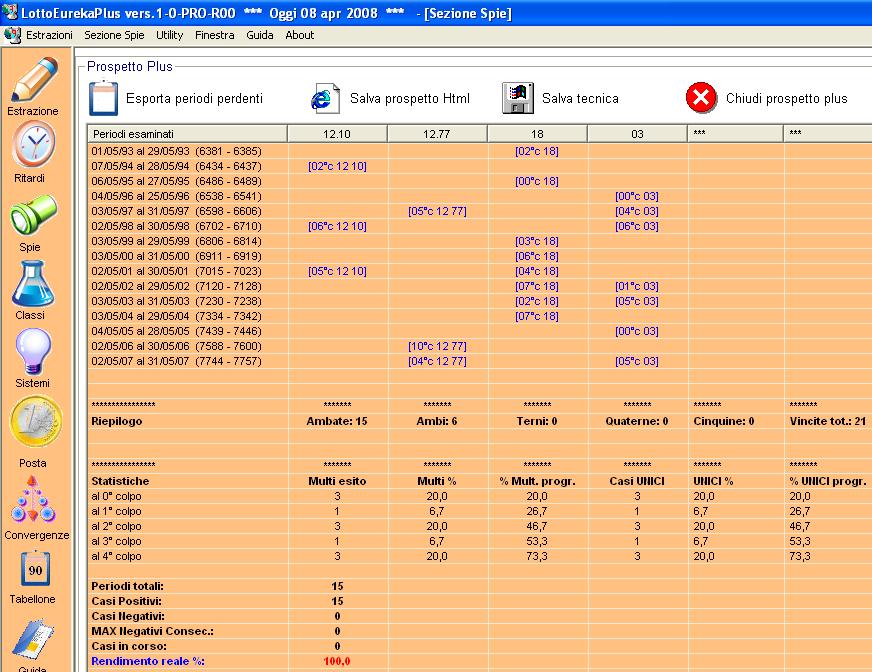This screenshot has height=672, width=872.
Task: Open the Estrazioni menu
Action: point(49,35)
